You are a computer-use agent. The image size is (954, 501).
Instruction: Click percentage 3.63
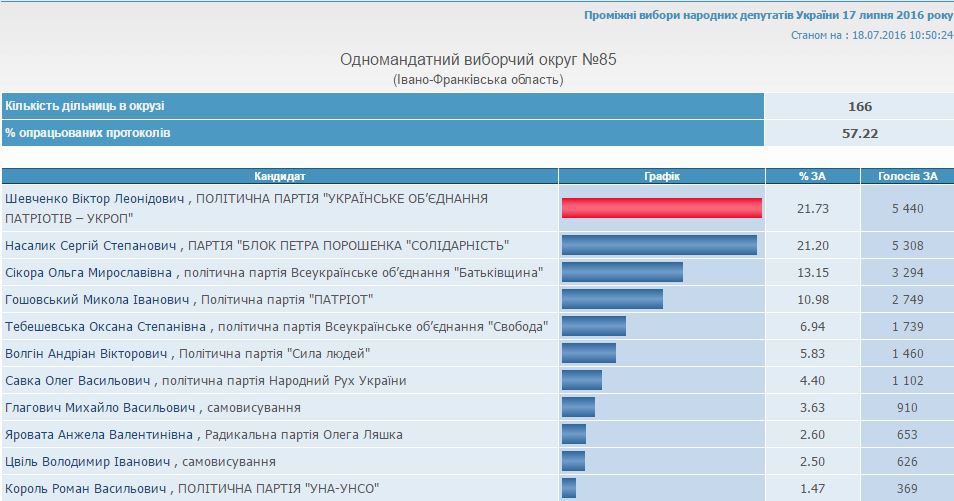point(812,407)
